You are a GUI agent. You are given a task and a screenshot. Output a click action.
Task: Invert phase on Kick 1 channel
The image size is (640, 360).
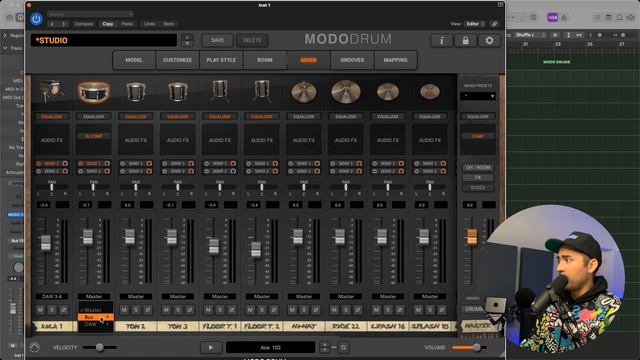[x=64, y=310]
